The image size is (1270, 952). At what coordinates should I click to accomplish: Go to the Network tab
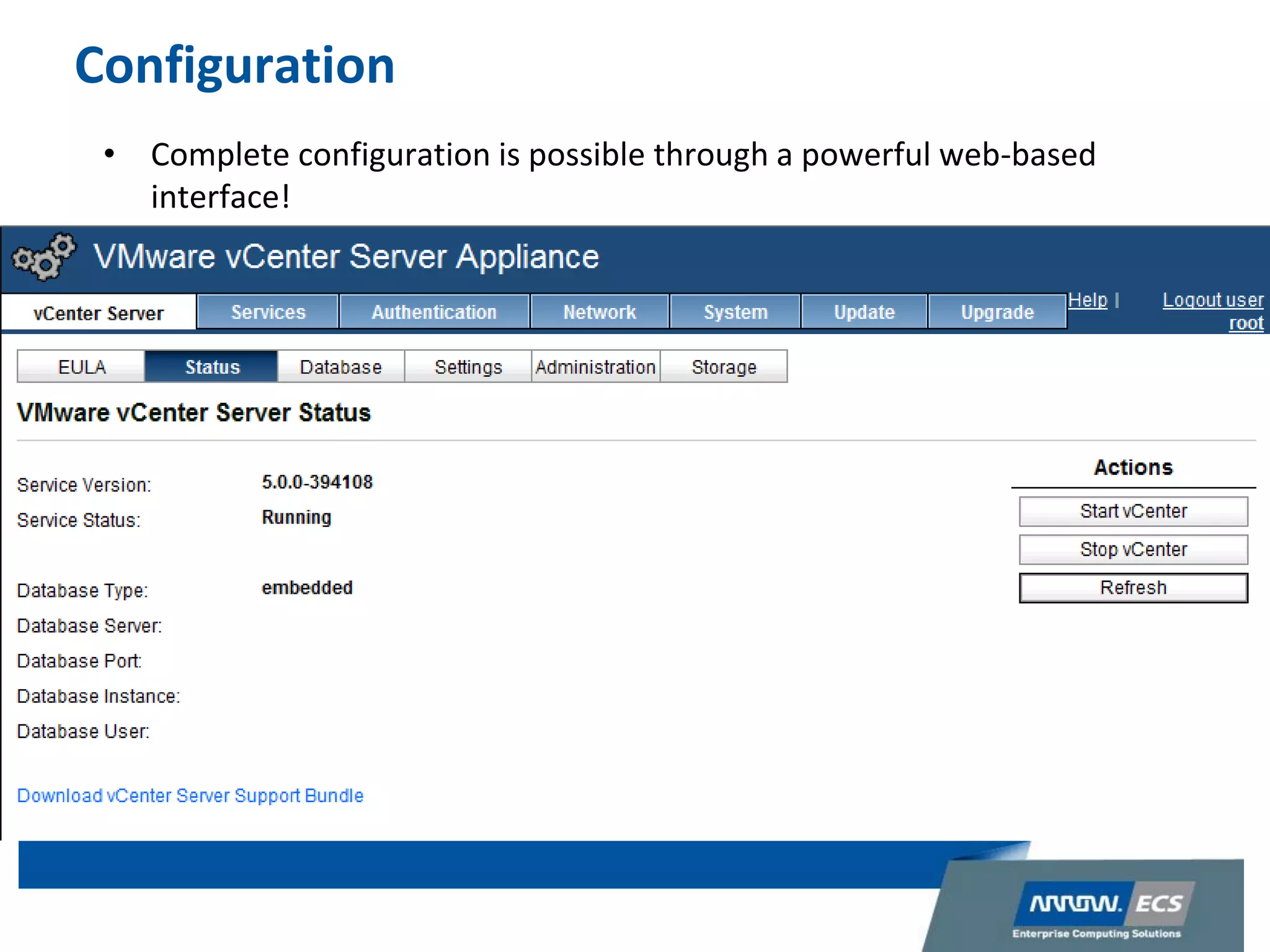click(600, 312)
